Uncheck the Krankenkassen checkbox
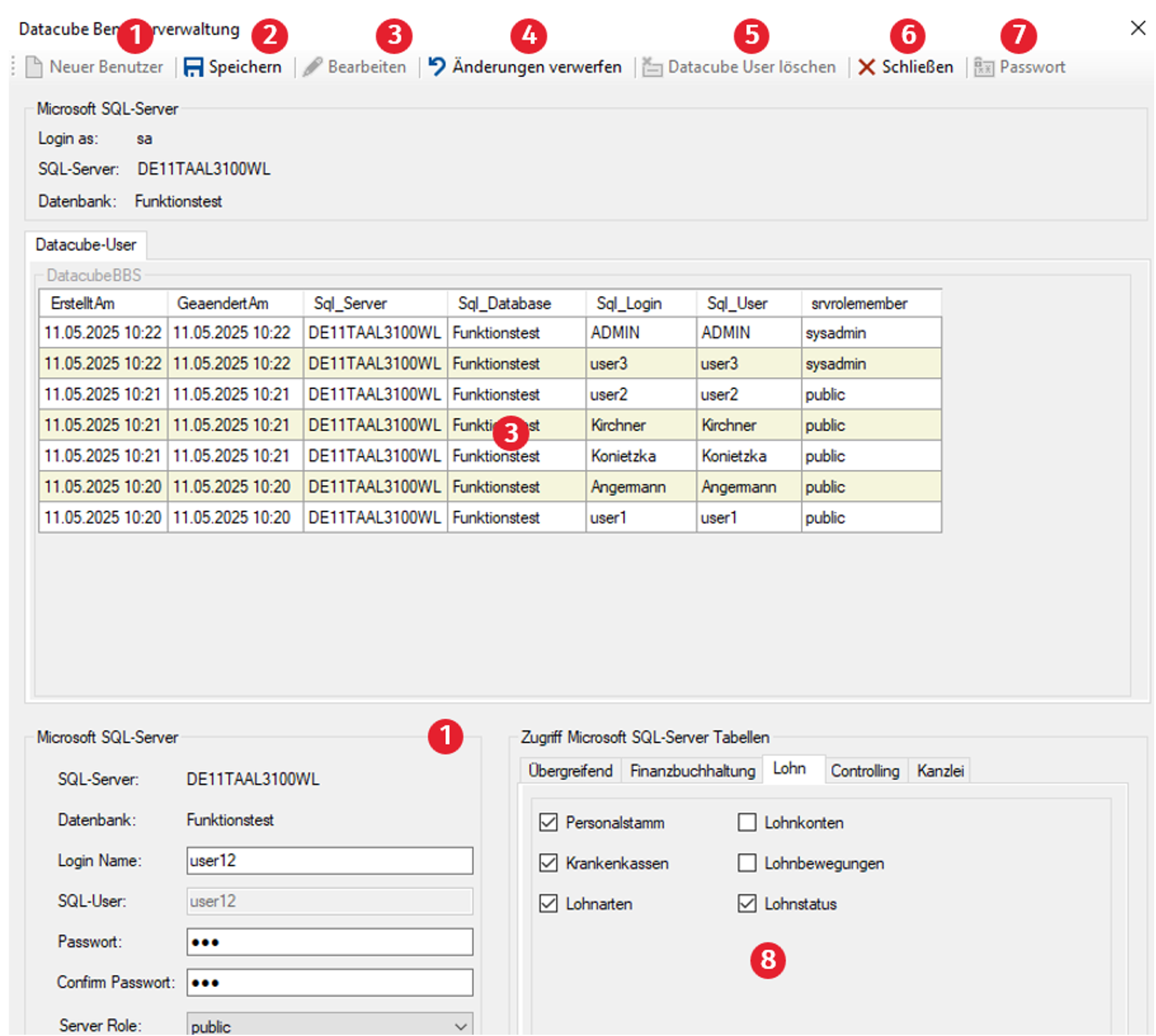 coord(548,863)
